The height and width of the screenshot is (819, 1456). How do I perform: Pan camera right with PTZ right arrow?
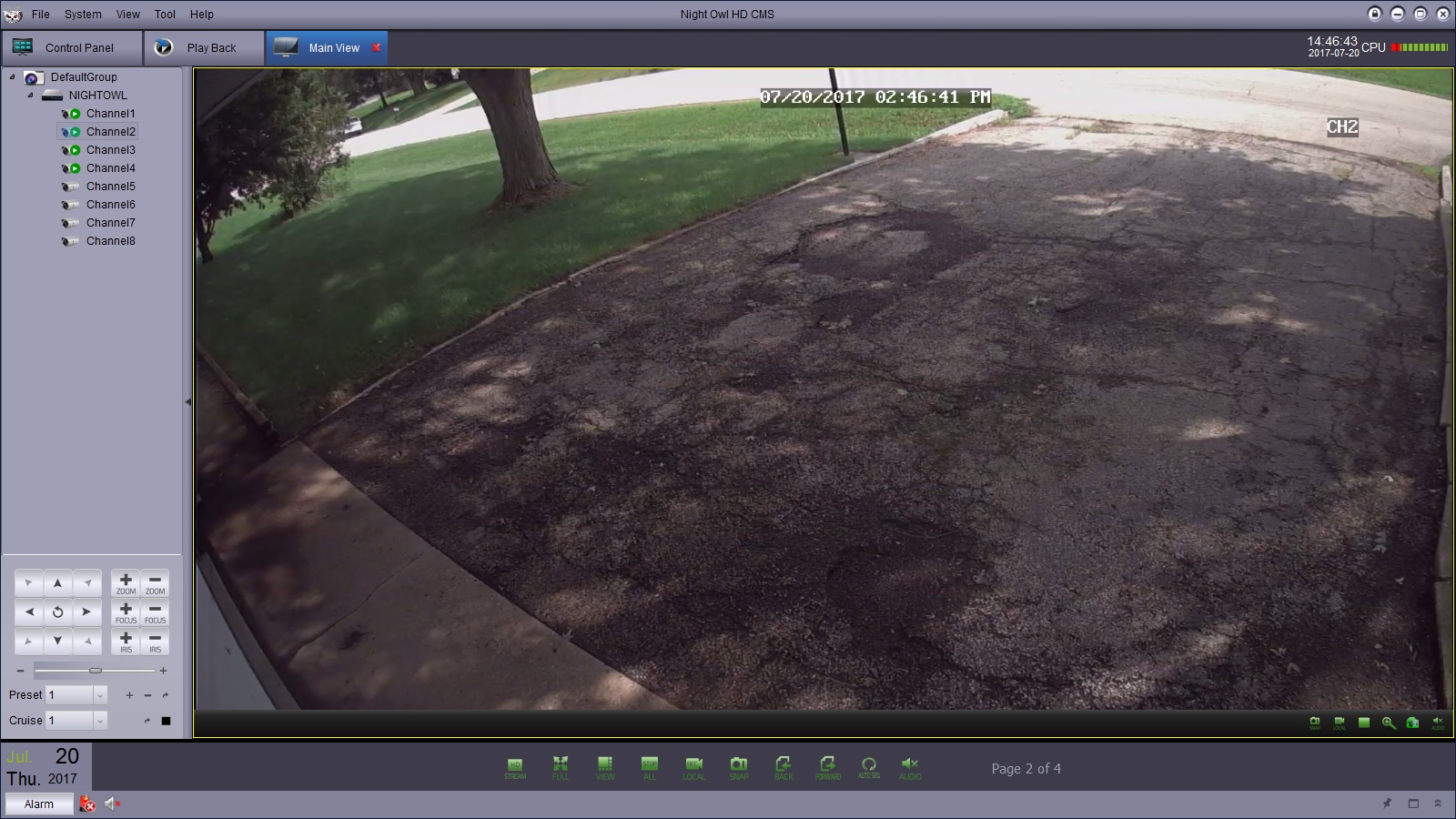[86, 612]
